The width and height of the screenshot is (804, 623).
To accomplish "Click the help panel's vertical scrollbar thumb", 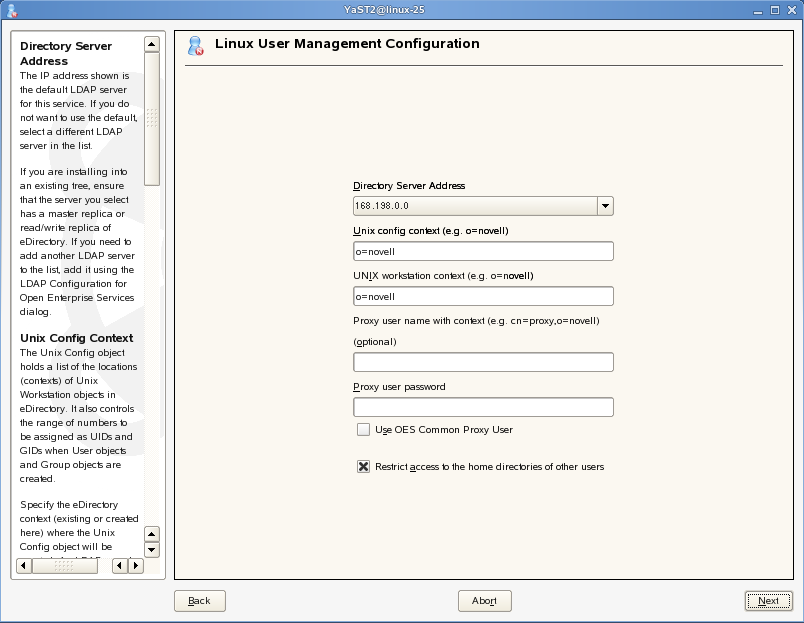I will click(x=152, y=118).
